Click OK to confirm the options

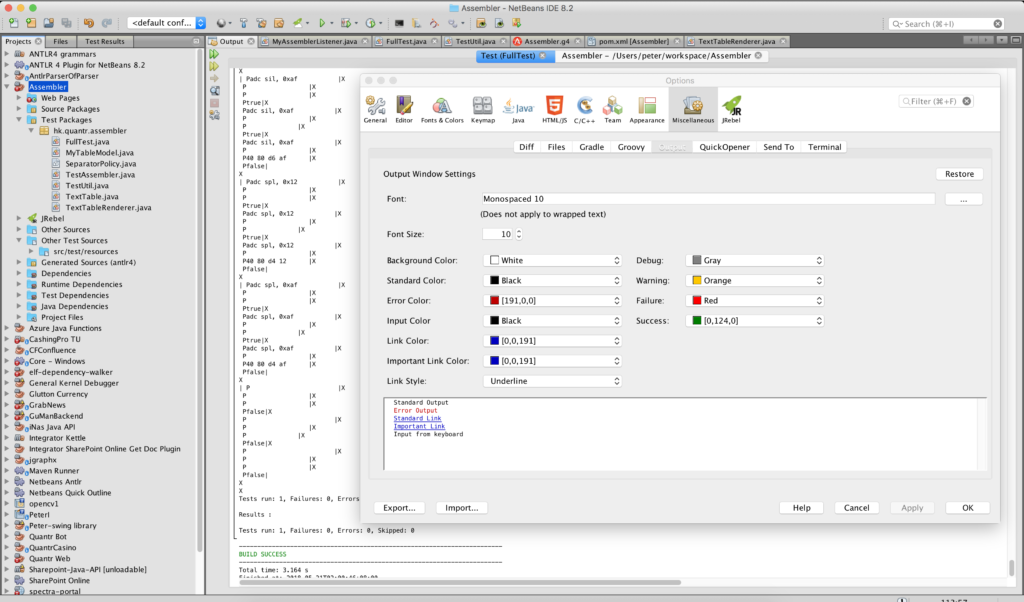[968, 508]
